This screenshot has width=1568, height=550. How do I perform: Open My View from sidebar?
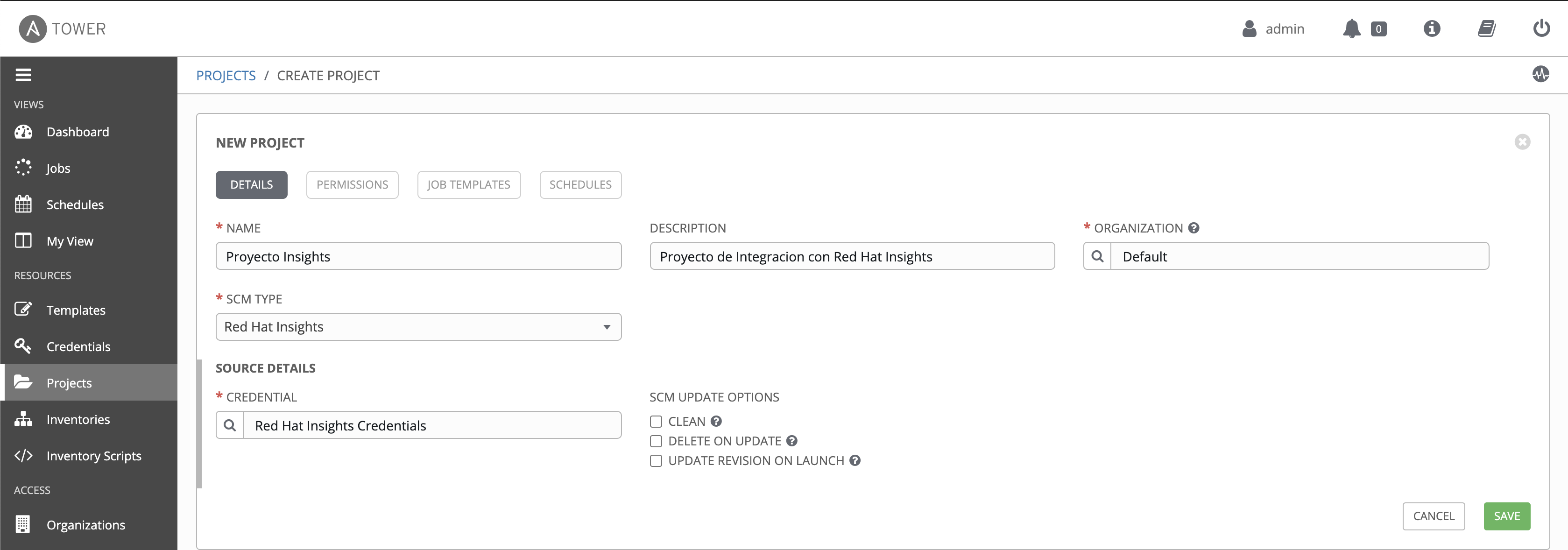coord(89,241)
